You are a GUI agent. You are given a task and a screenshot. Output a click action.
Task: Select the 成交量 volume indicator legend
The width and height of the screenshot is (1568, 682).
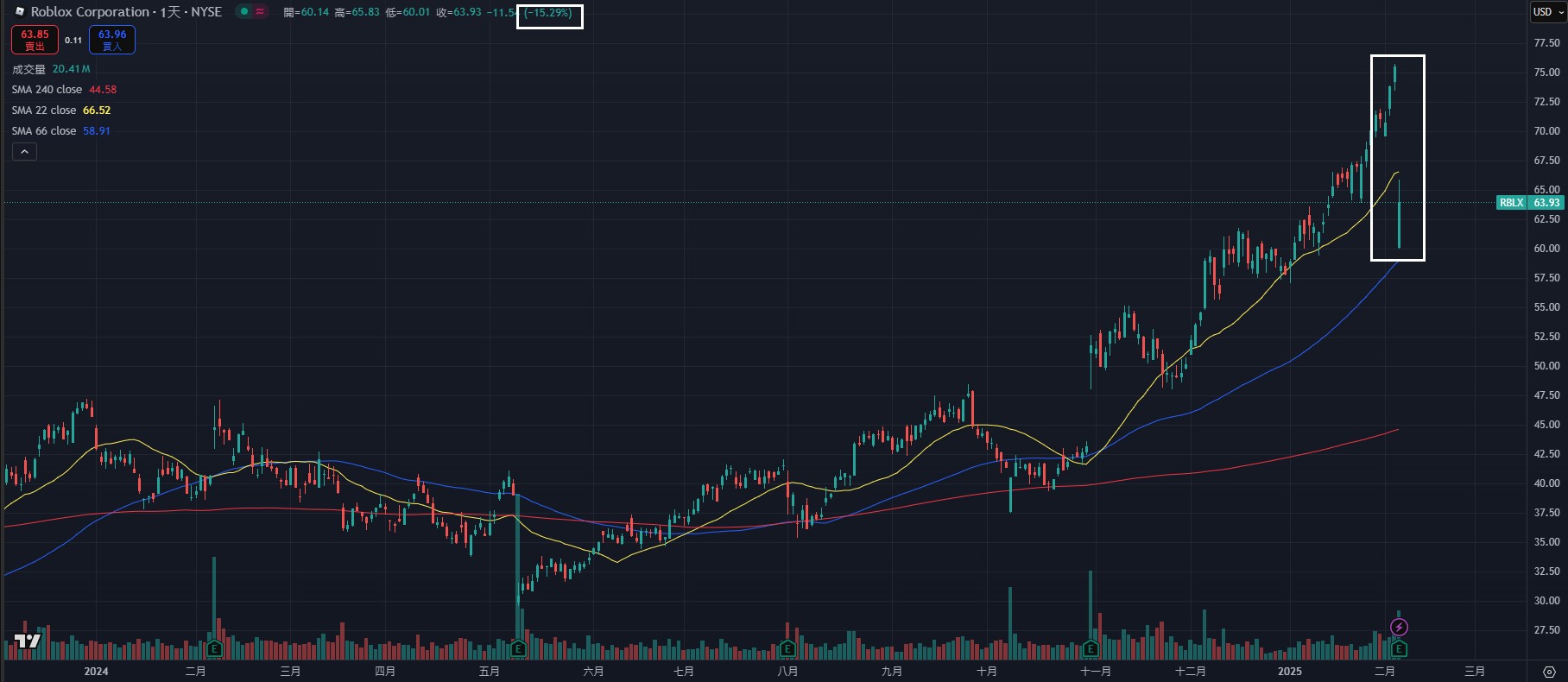pos(28,69)
